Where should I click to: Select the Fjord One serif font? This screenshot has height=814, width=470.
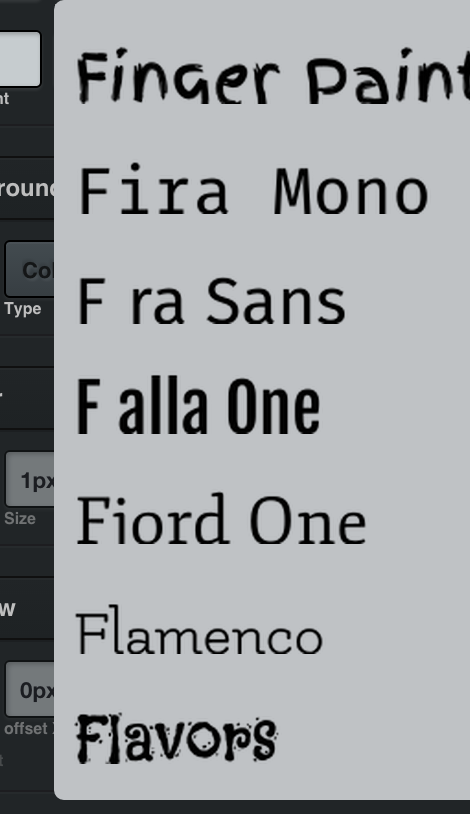click(x=222, y=519)
